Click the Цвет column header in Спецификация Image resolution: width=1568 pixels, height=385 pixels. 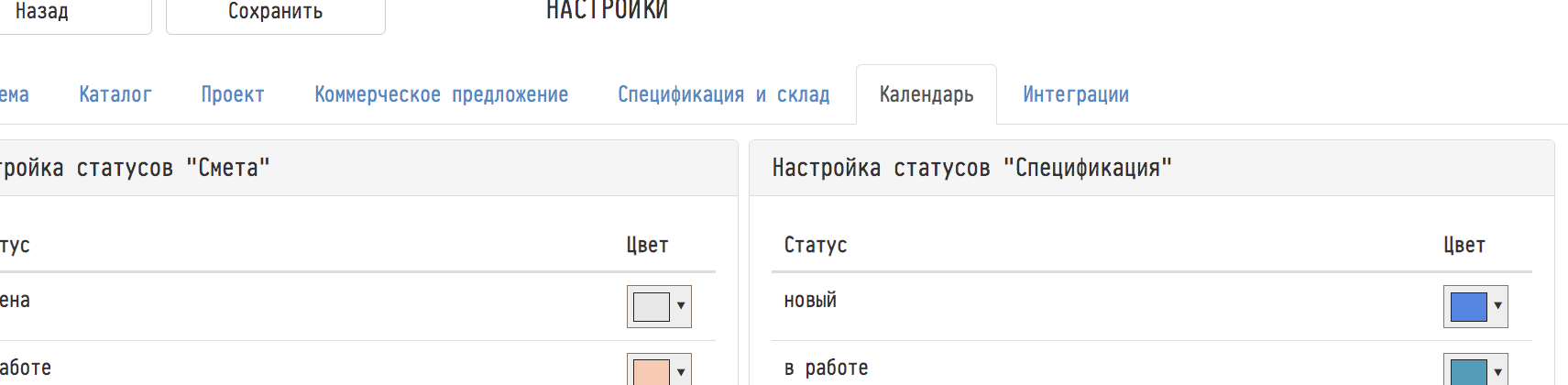click(1464, 245)
